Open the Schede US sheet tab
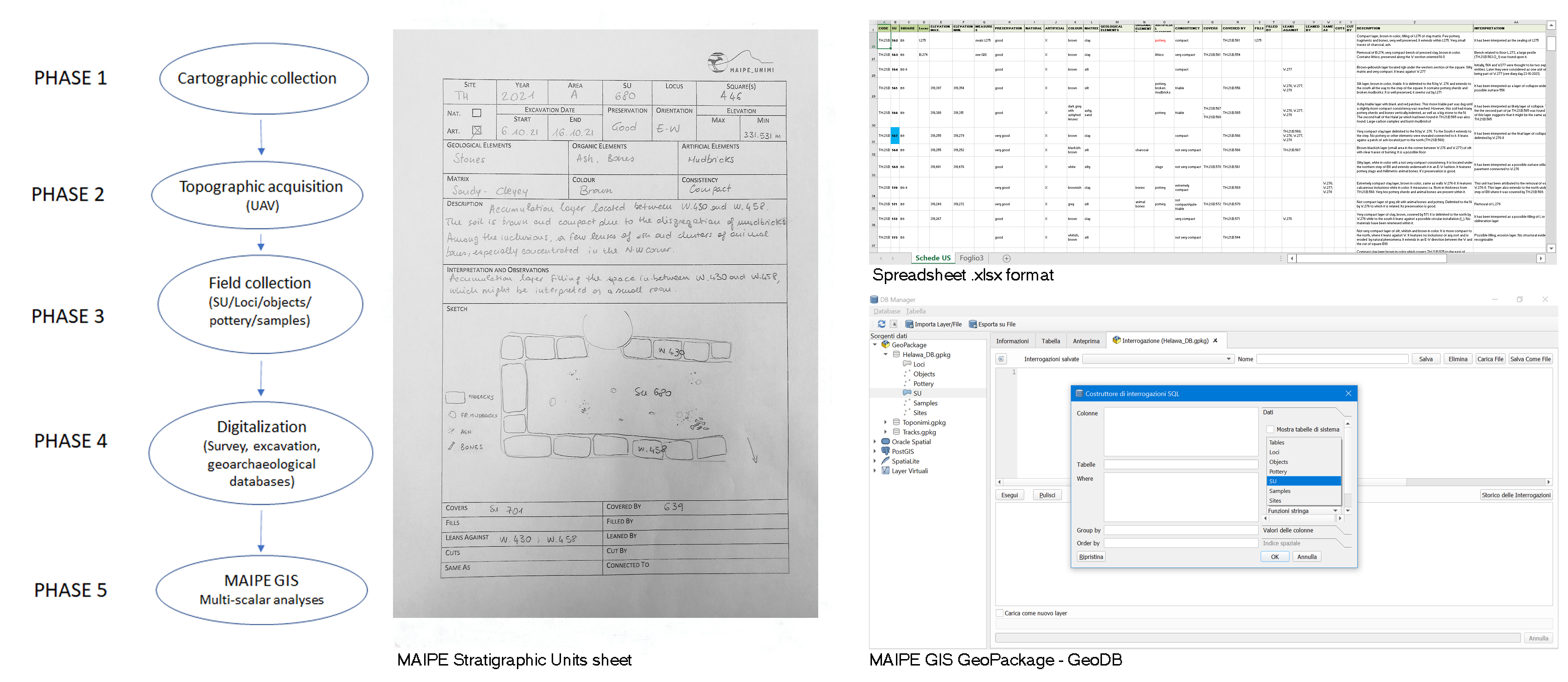This screenshot has width=1568, height=682. tap(932, 258)
